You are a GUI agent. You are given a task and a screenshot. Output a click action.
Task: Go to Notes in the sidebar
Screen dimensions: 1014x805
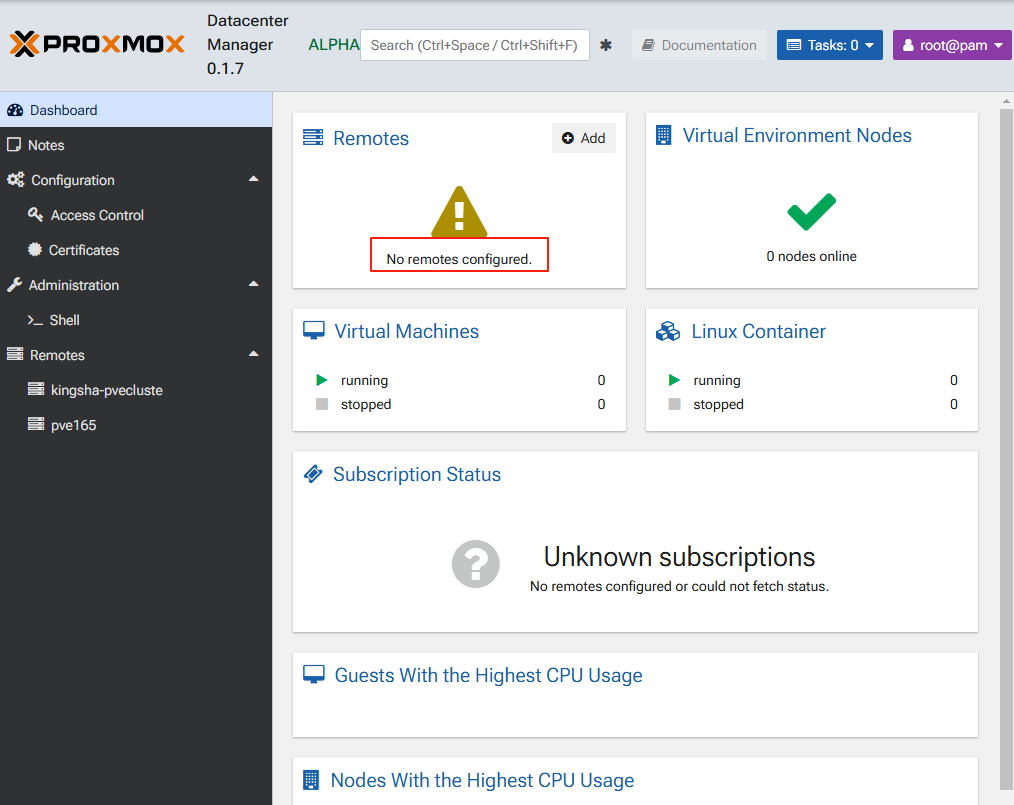coord(136,145)
